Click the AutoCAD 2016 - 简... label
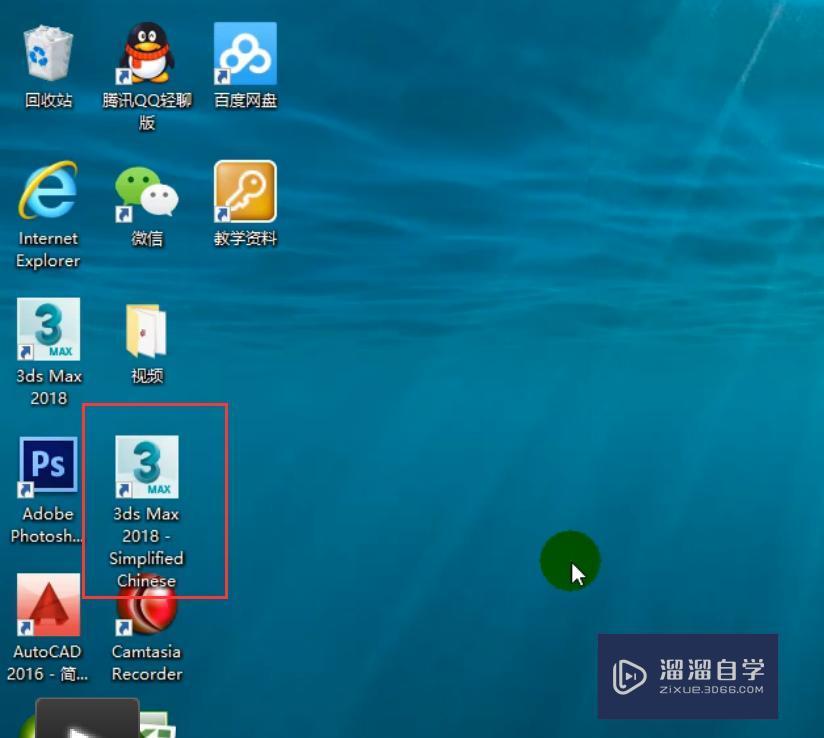Screen dimensions: 824x738 click(47, 662)
